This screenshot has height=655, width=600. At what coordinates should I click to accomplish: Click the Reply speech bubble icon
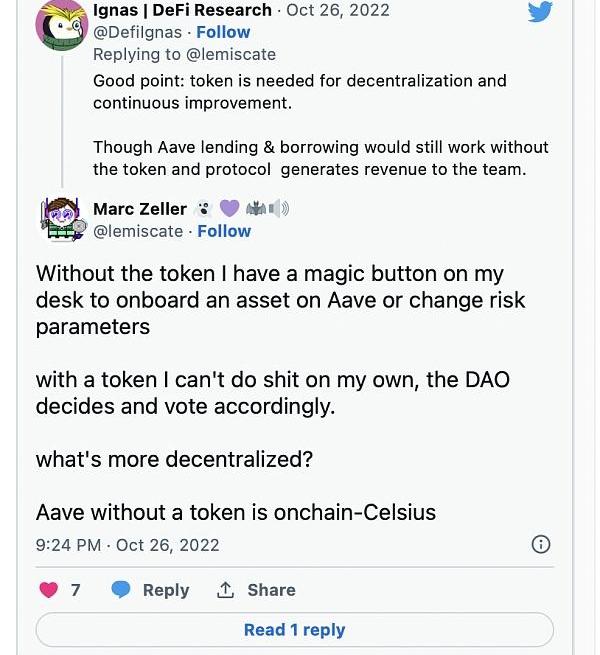121,590
